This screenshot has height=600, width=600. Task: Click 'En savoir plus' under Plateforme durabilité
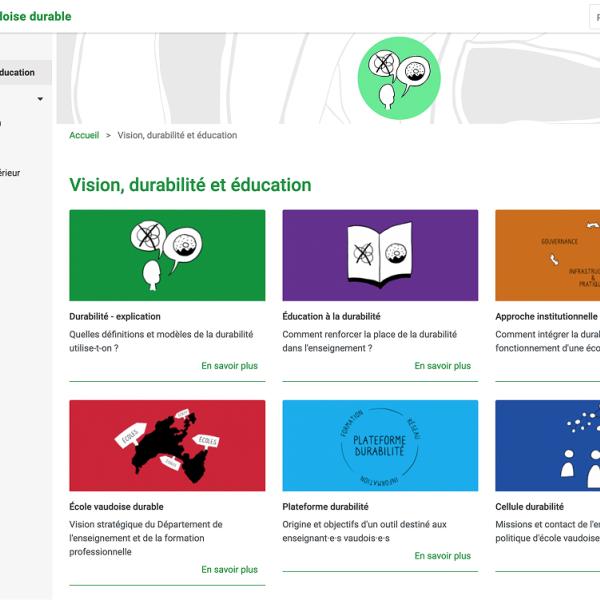click(442, 556)
